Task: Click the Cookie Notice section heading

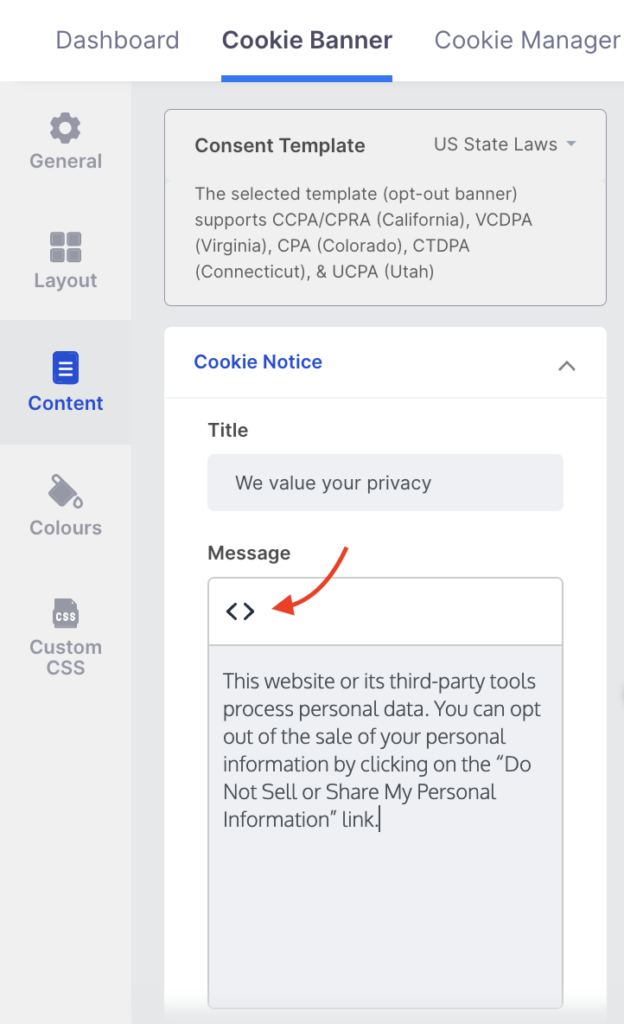Action: pyautogui.click(x=258, y=362)
